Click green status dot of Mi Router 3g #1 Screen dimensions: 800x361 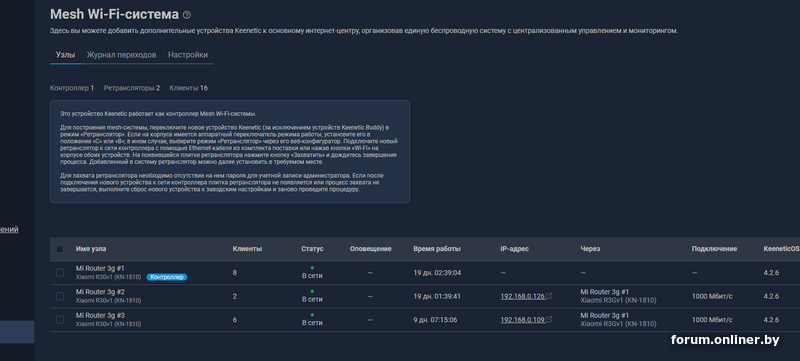[312, 268]
